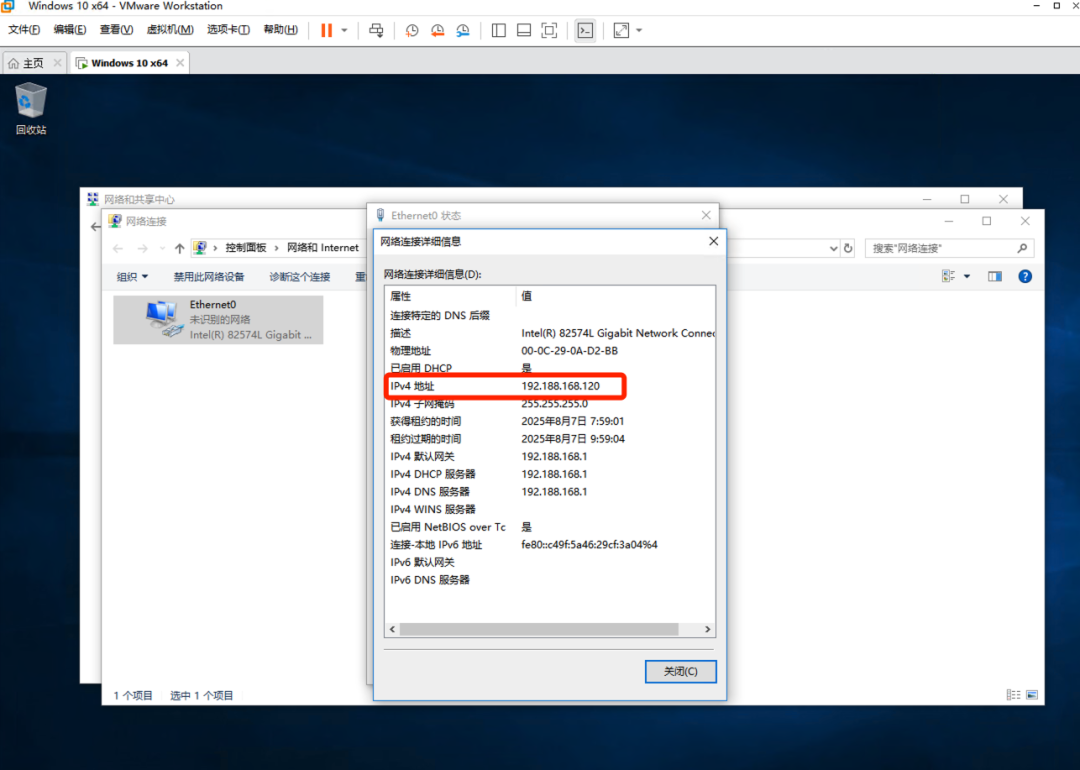Click the 属性 column header
This screenshot has width=1080, height=770.
coord(450,296)
